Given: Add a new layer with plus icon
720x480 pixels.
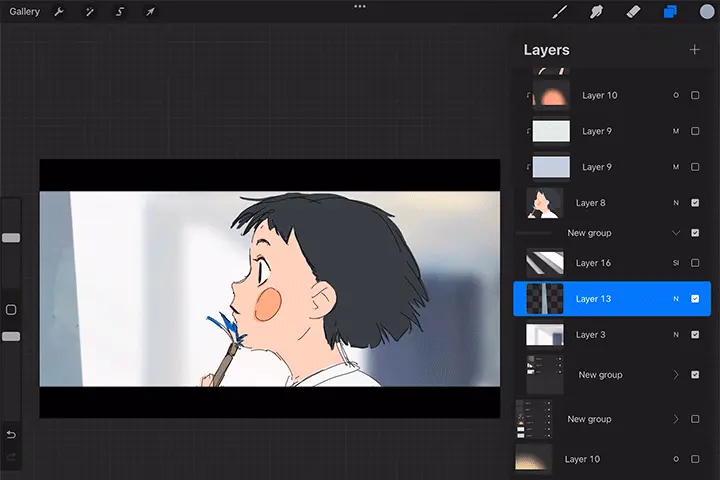Looking at the screenshot, I should coord(694,50).
